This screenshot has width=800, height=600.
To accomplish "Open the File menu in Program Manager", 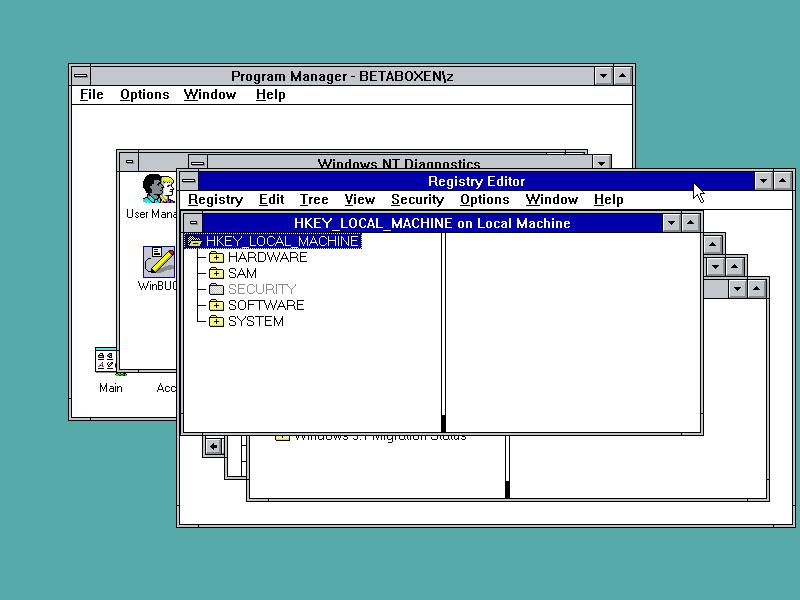I will click(x=92, y=95).
